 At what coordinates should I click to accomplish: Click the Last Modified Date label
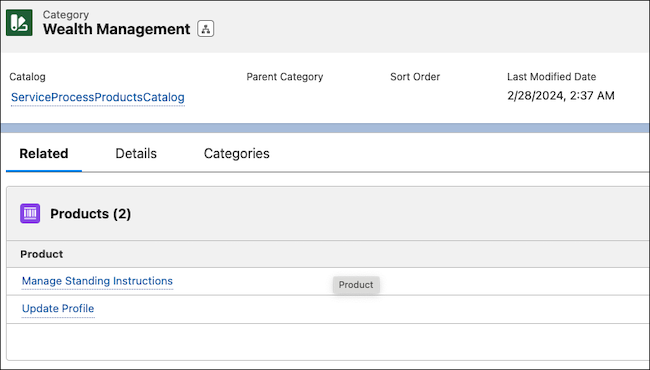551,77
